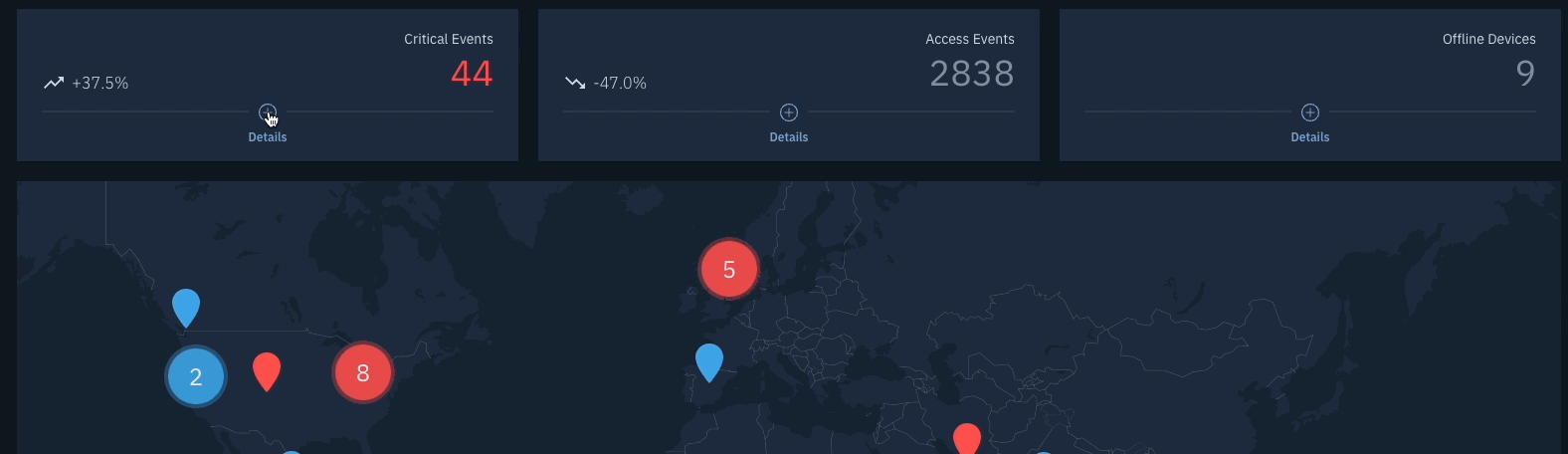Click the downward trend icon beside -47.0%
1568x454 pixels.
point(575,83)
